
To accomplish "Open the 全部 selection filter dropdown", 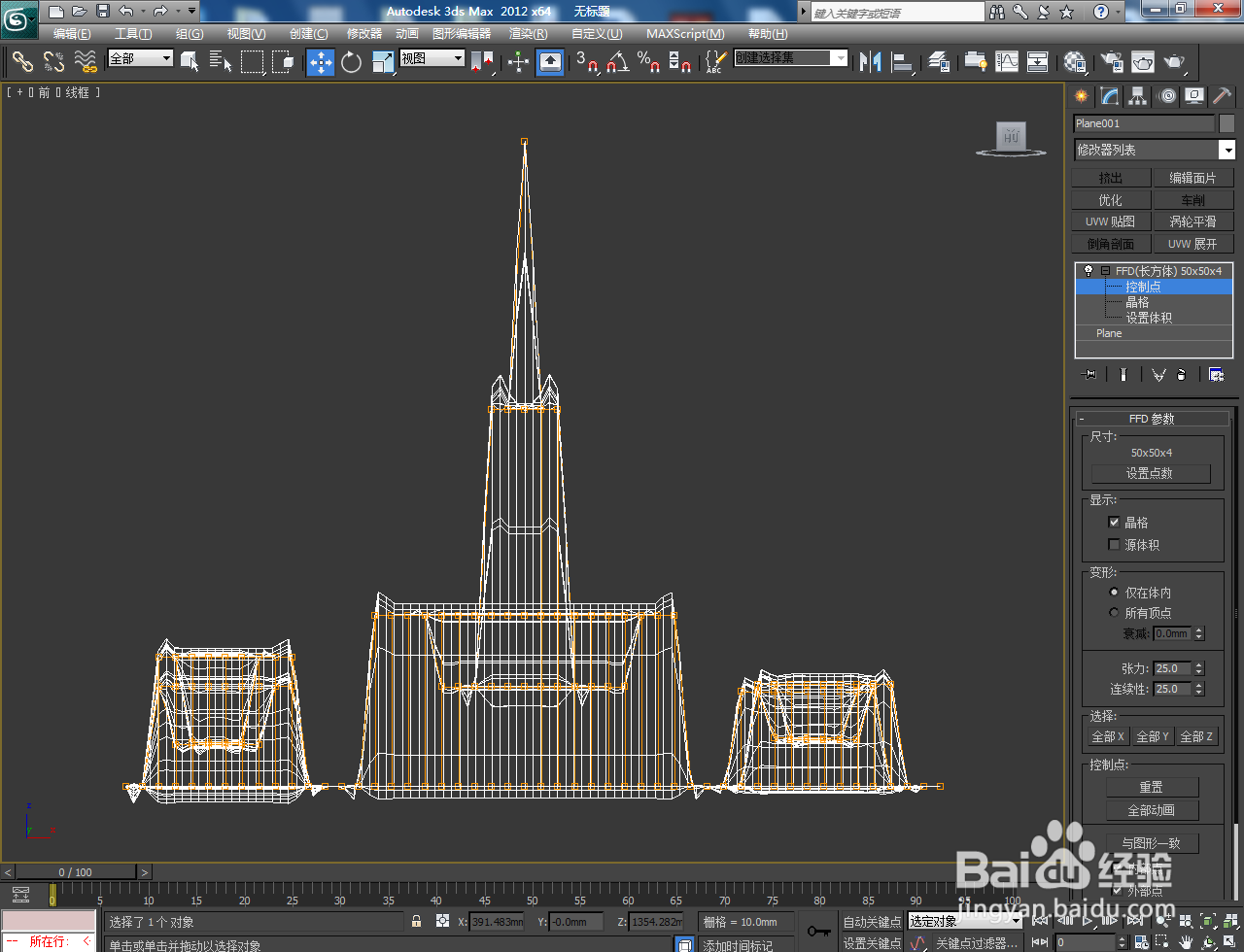I will pos(141,58).
